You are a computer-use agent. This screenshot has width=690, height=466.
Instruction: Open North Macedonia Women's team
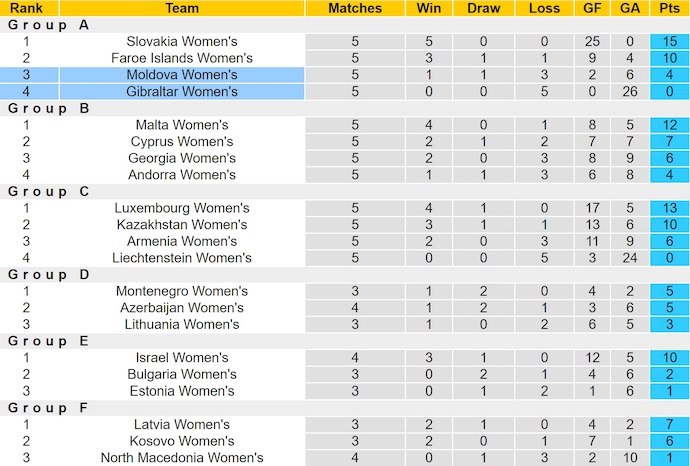[182, 458]
